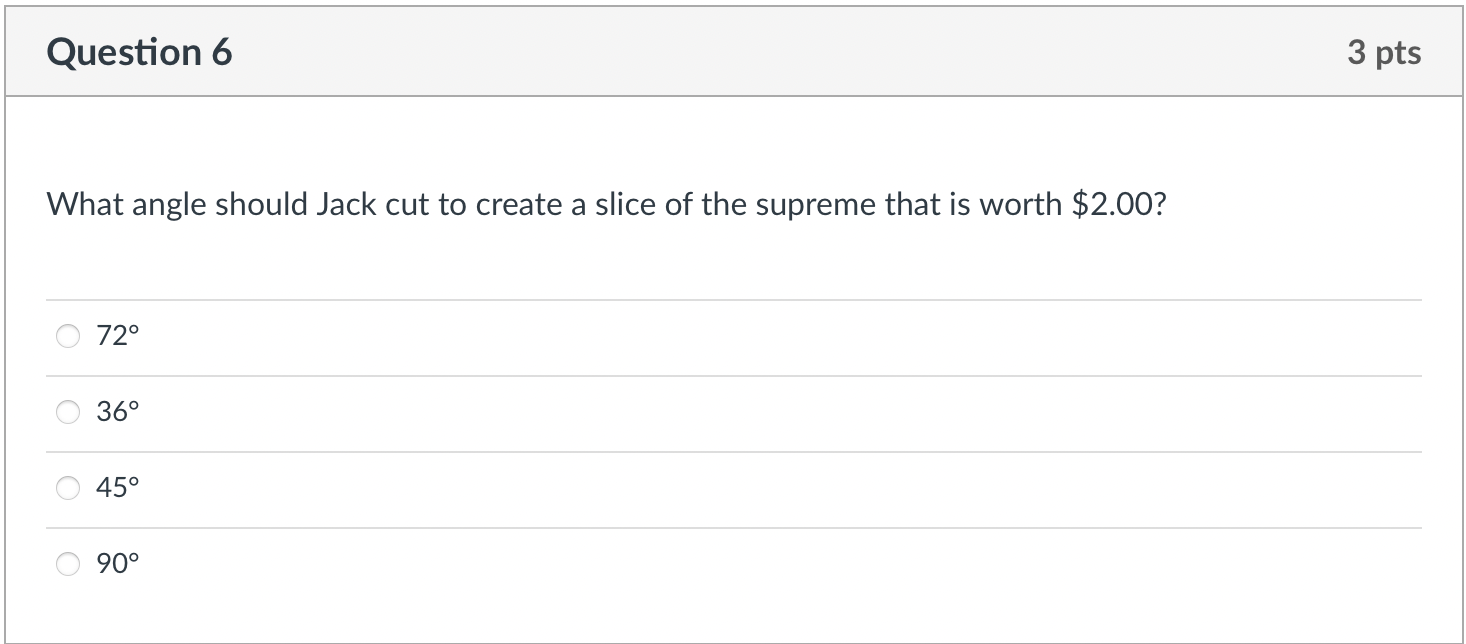Select the 45° answer radio button
This screenshot has height=644, width=1466.
pos(67,488)
